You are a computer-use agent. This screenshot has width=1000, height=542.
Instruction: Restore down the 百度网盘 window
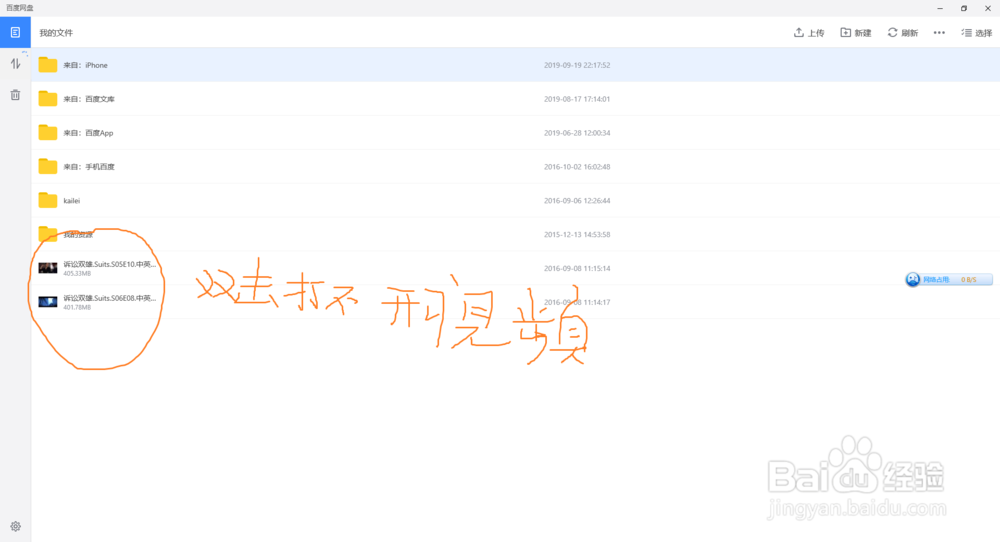tap(964, 8)
